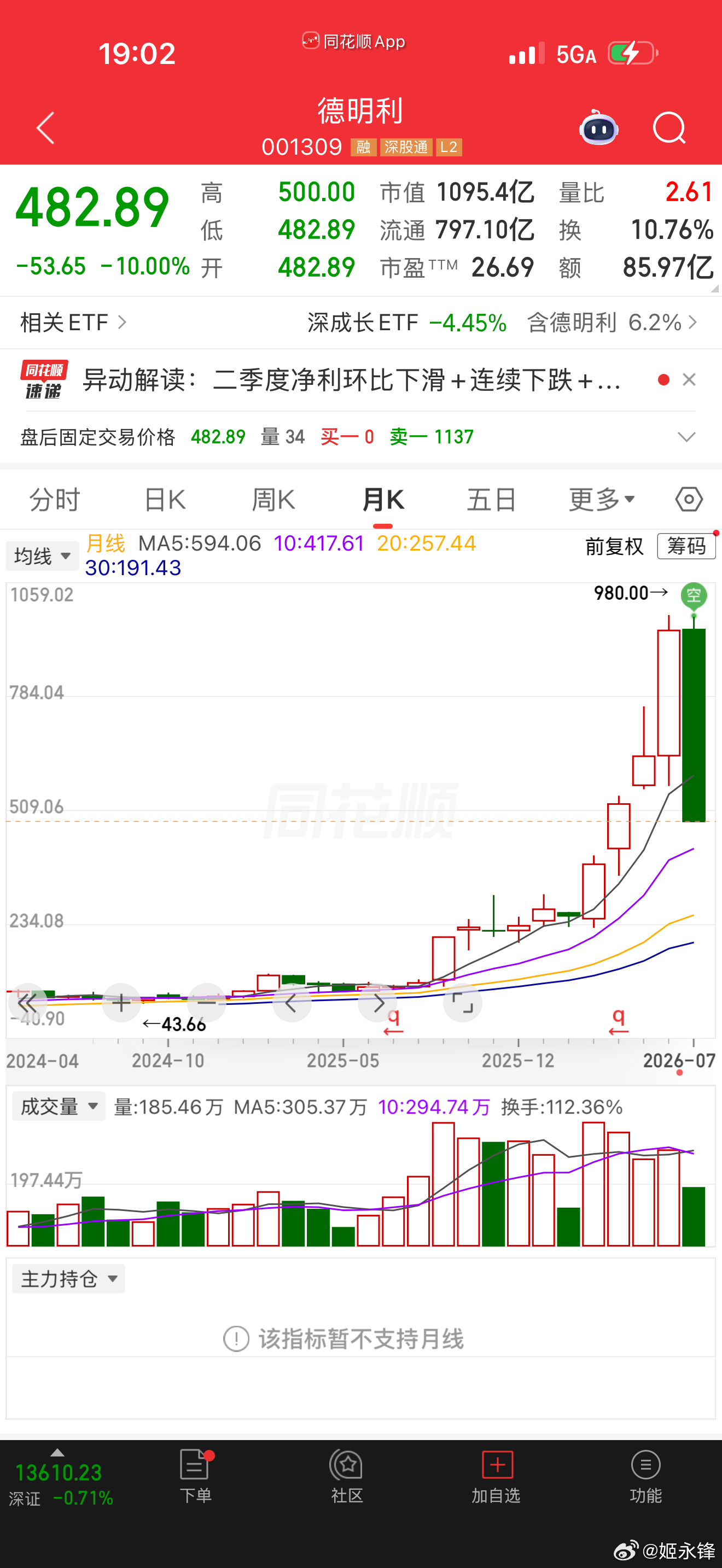Tap the L2 level badge
This screenshot has width=722, height=1568.
point(449,147)
